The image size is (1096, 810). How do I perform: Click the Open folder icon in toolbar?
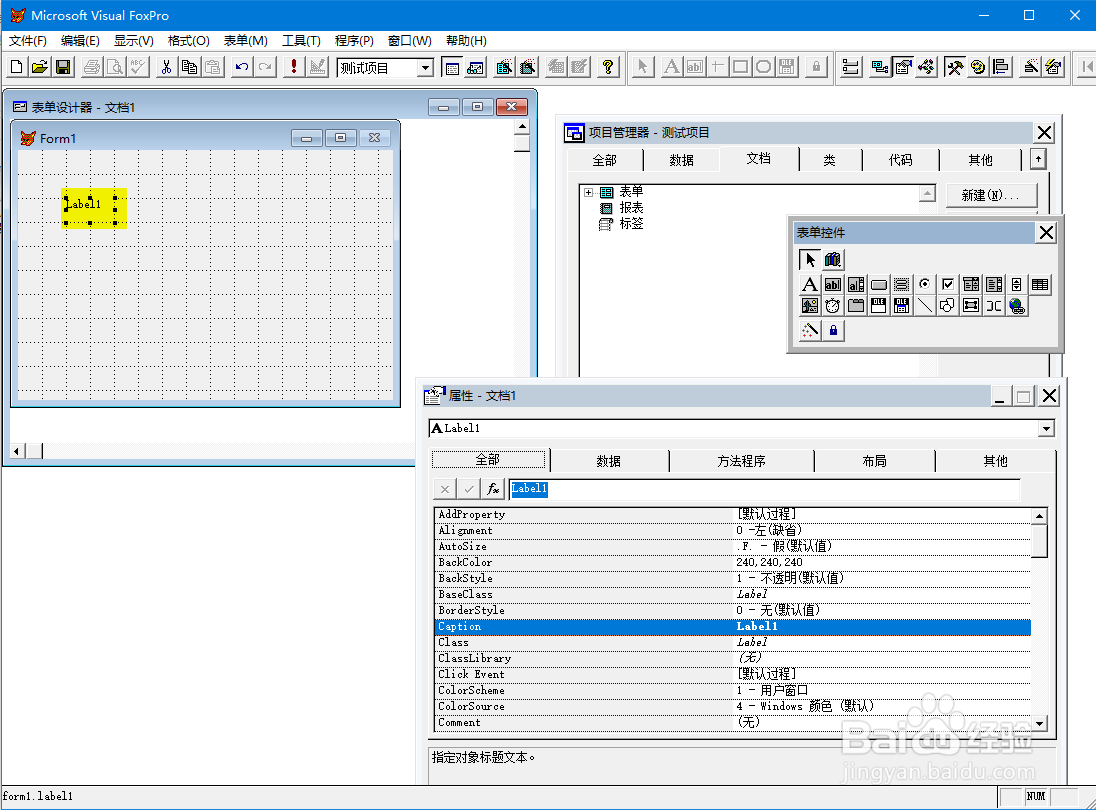40,67
